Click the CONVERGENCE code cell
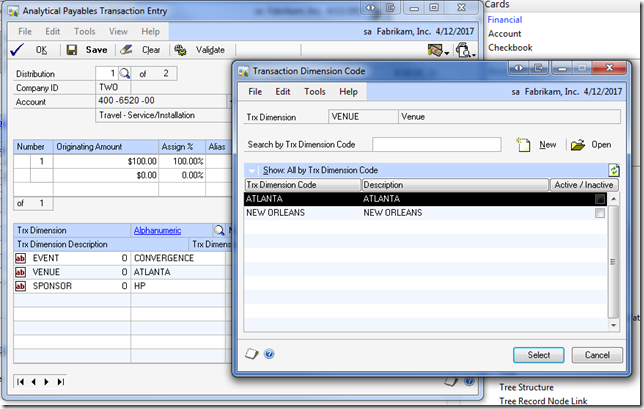Viewport: 644px width, 409px height. pos(180,258)
